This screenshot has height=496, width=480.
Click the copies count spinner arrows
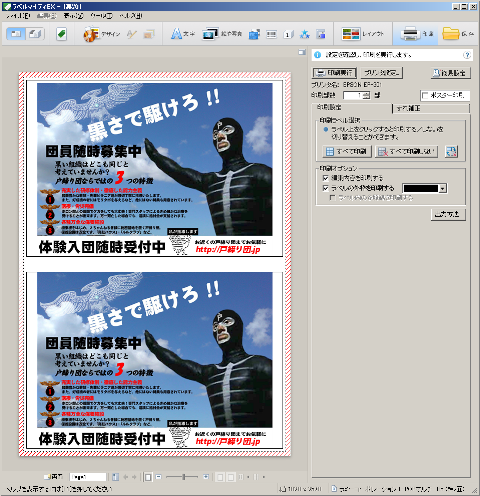pos(366,96)
